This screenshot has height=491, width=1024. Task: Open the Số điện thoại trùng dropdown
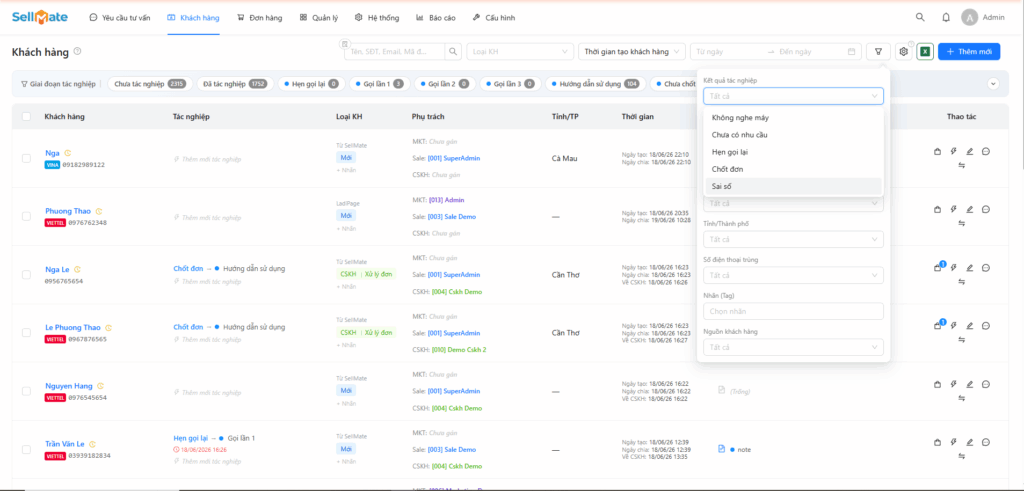pos(793,275)
